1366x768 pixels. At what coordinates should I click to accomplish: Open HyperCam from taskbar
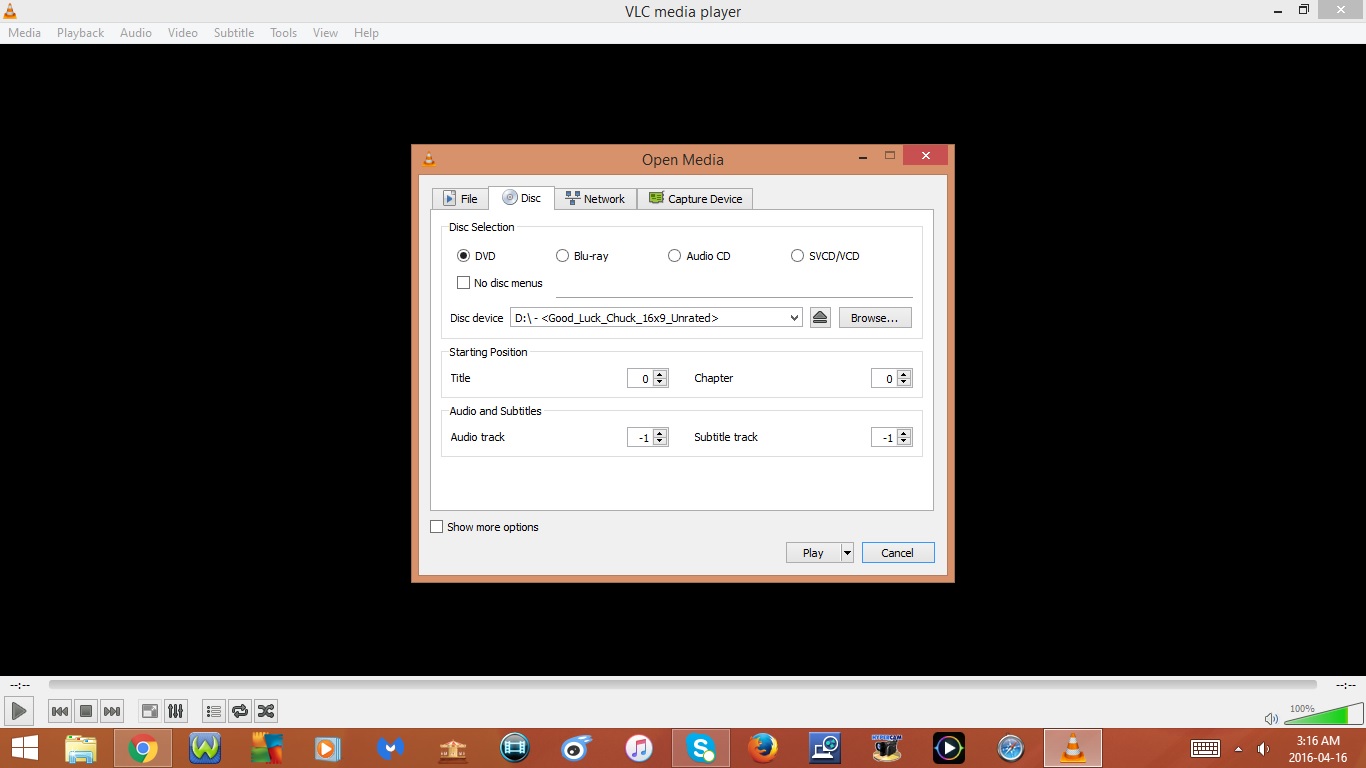[x=887, y=748]
